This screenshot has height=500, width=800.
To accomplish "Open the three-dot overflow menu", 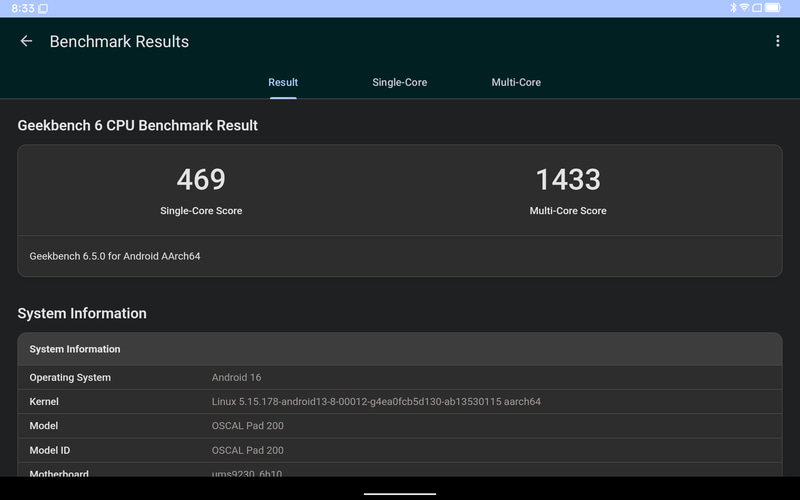I will [778, 41].
